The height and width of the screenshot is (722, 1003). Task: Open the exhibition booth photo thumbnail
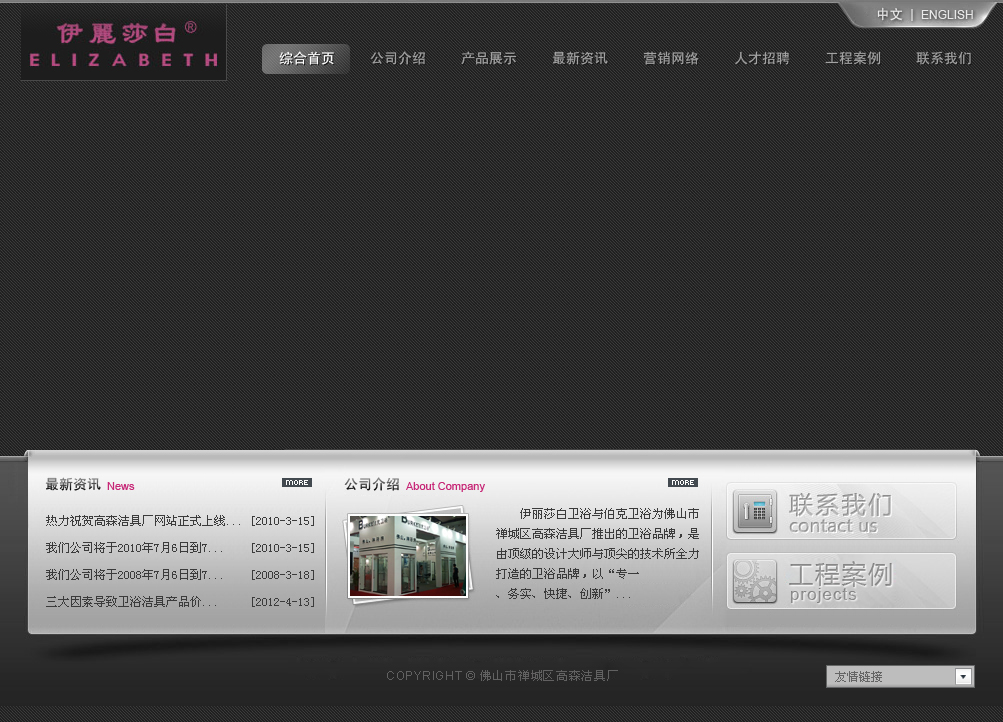point(408,556)
